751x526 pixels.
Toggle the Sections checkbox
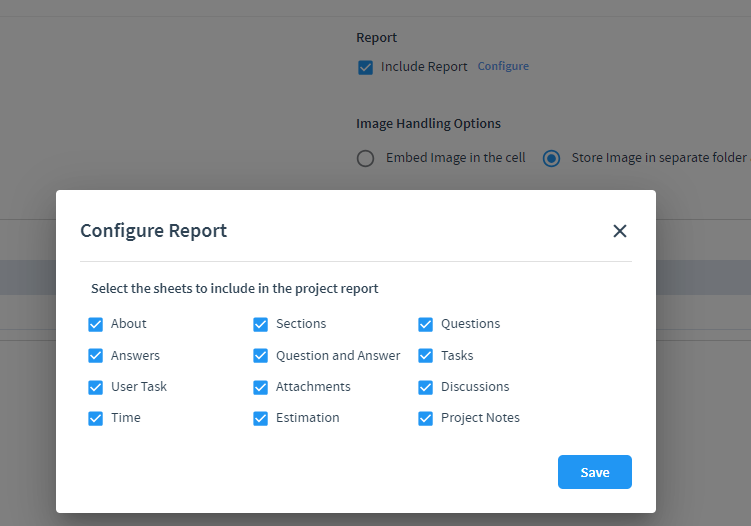click(x=261, y=324)
